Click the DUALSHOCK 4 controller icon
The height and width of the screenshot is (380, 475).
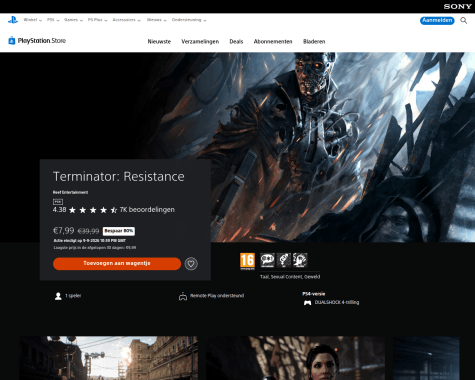pyautogui.click(x=307, y=303)
